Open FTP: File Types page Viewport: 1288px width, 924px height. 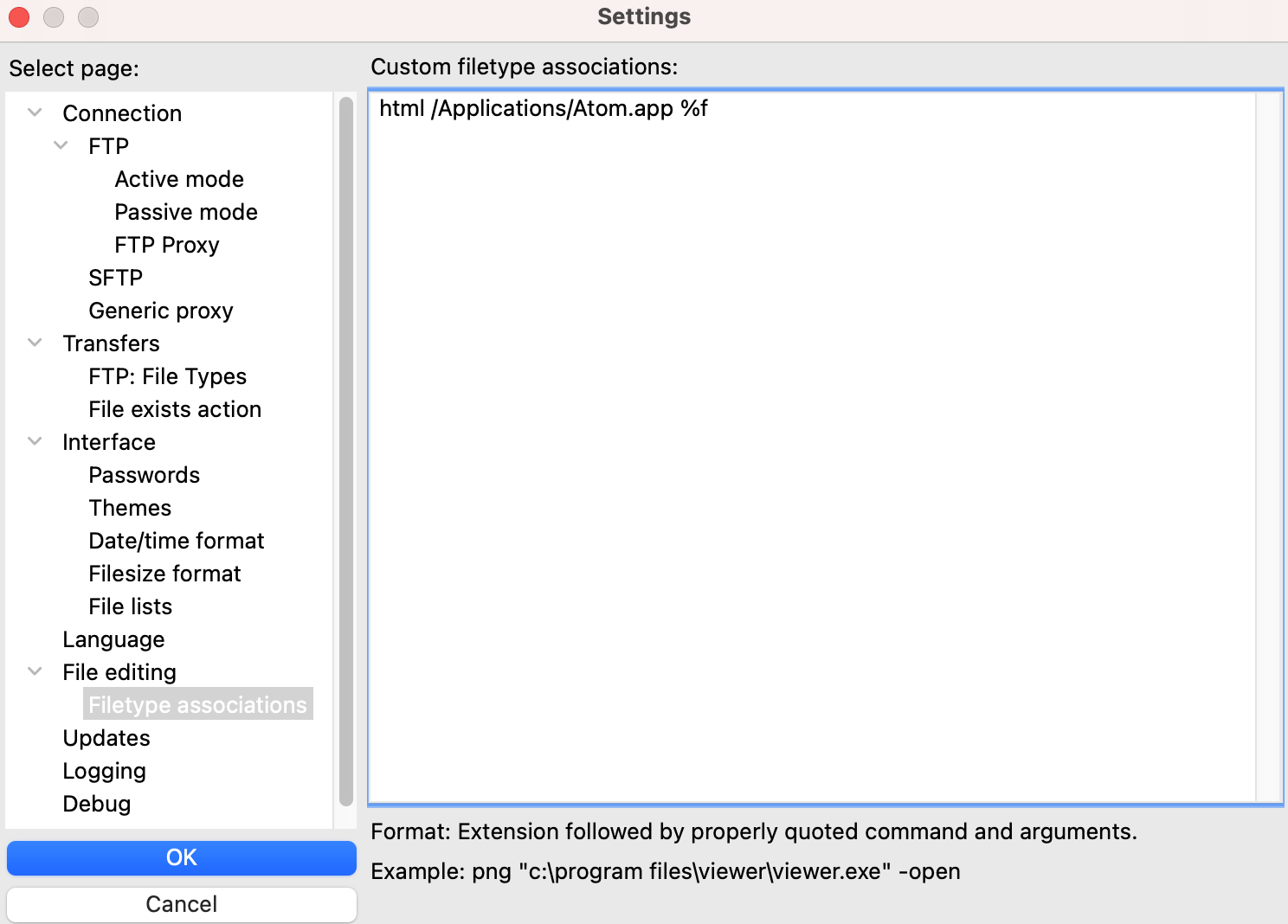pyautogui.click(x=168, y=376)
